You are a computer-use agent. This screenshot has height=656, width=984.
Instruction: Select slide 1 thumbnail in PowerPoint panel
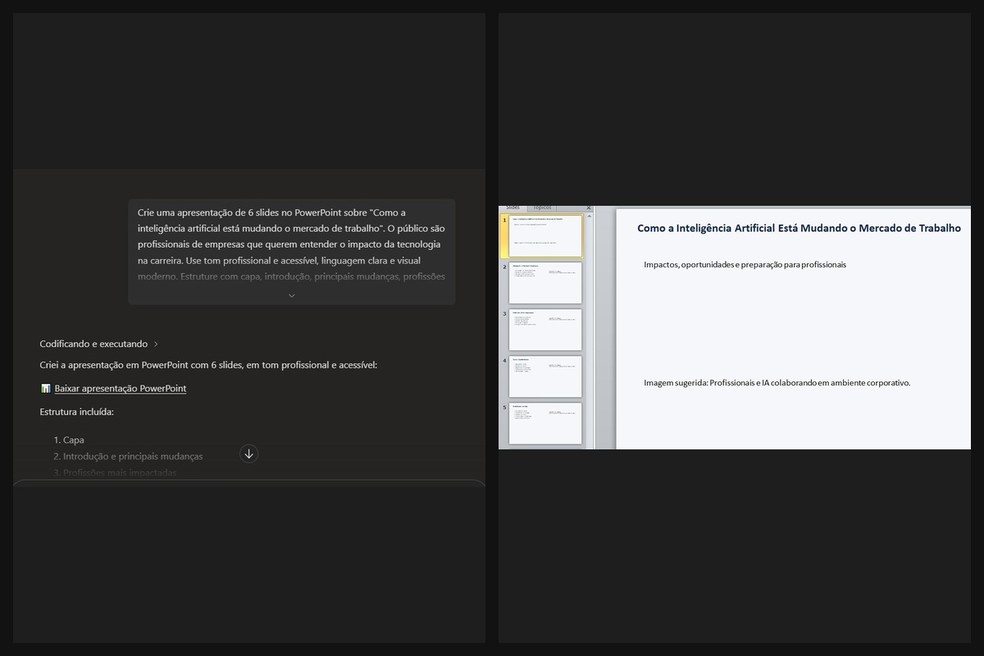(545, 235)
